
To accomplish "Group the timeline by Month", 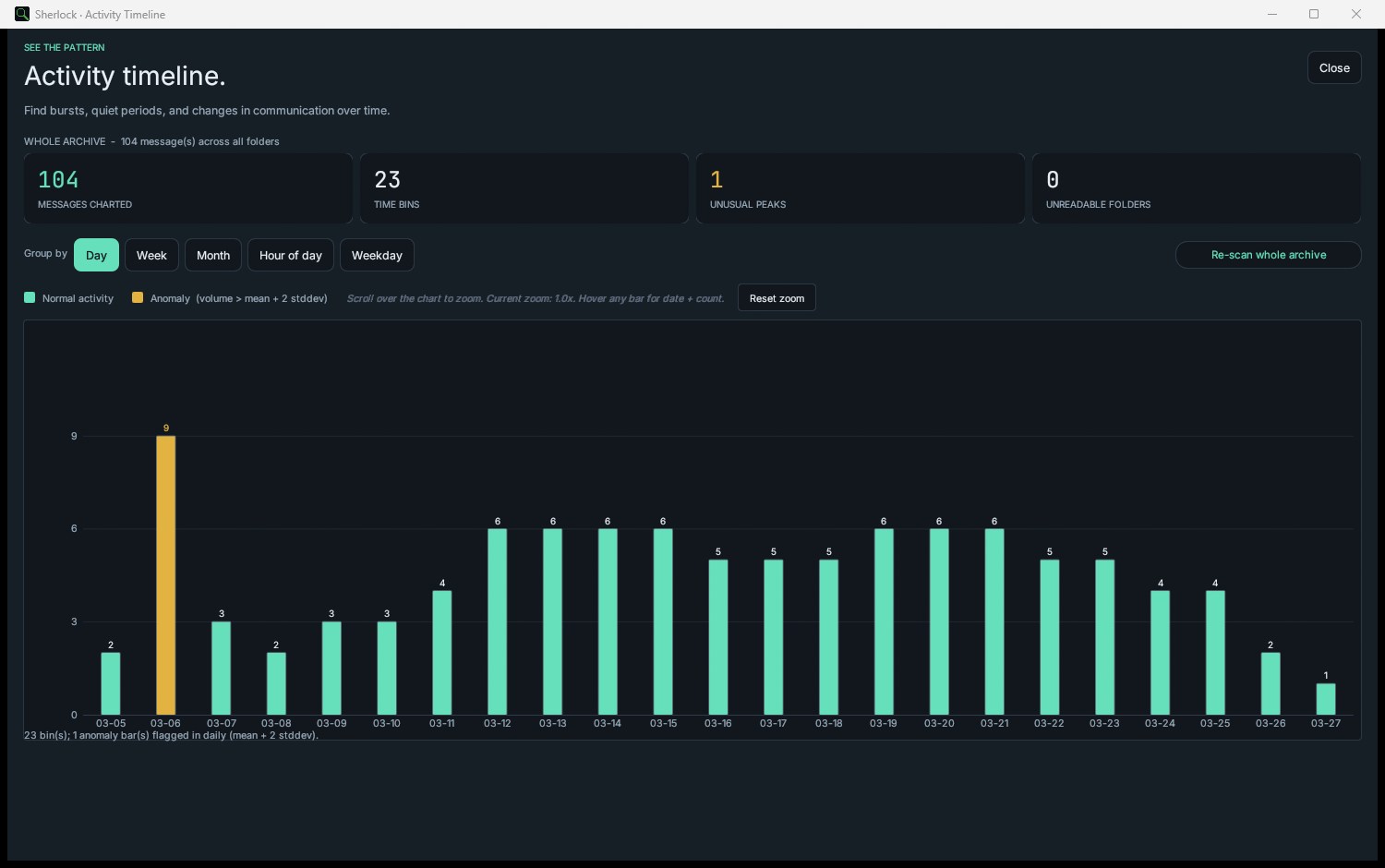I will (x=213, y=256).
